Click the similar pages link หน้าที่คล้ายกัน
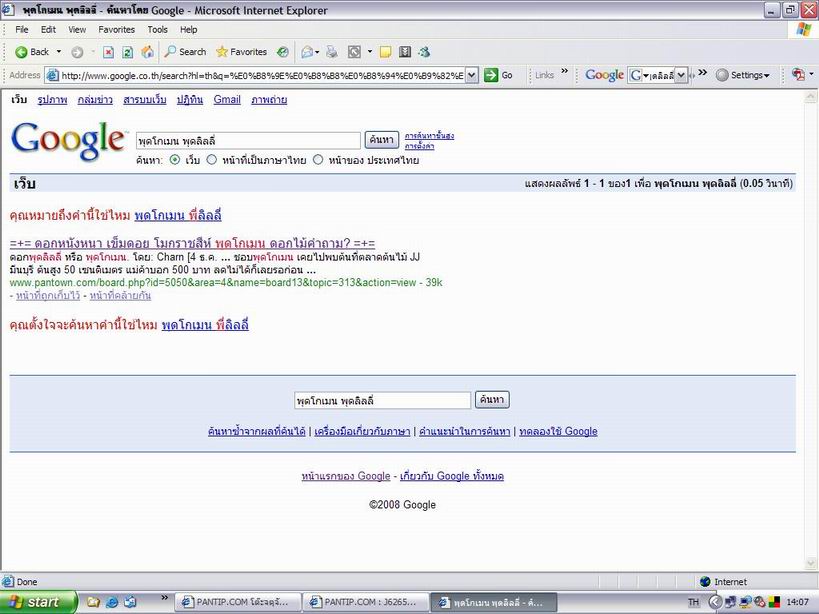 click(120, 296)
